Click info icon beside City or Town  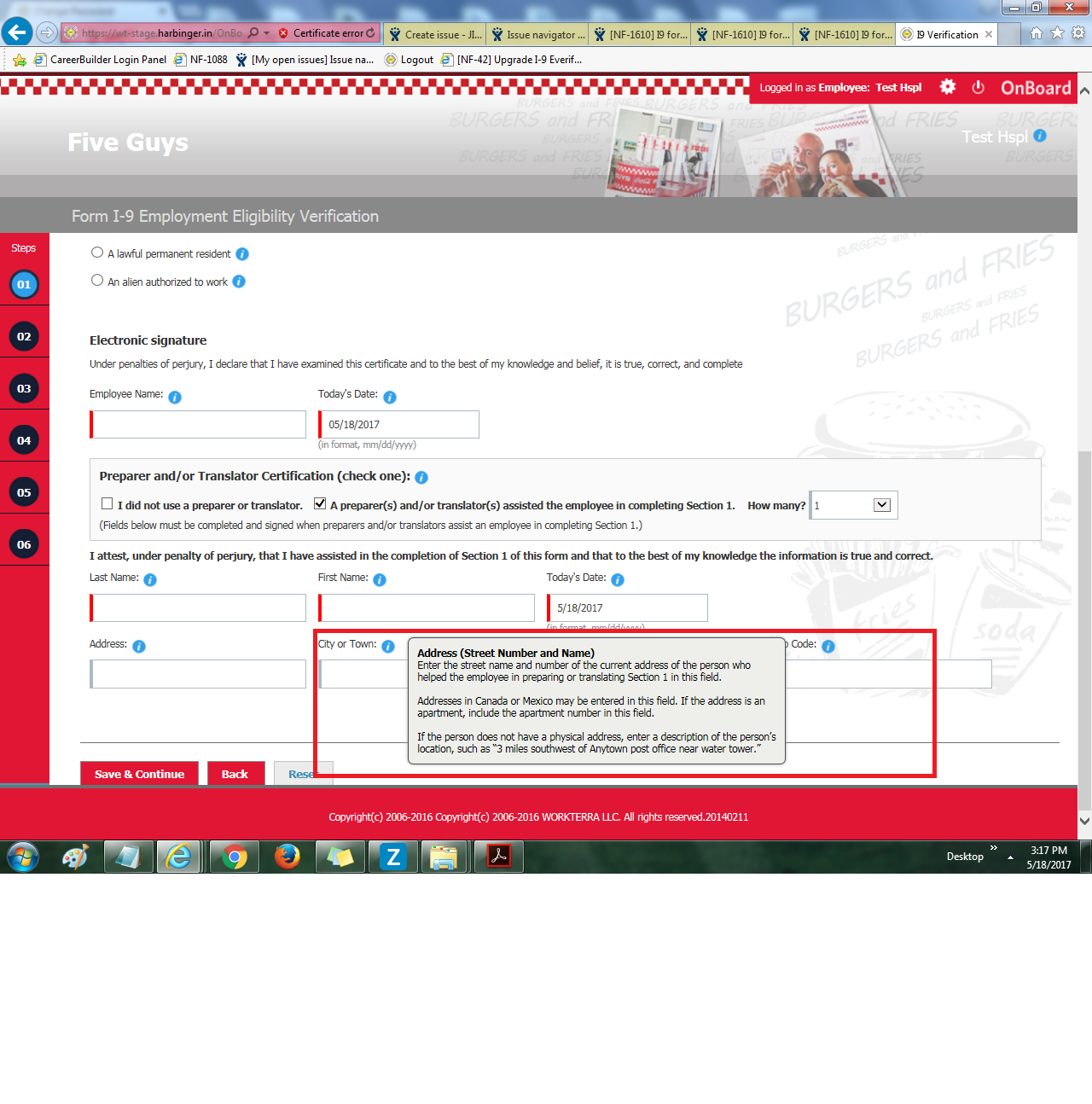(388, 647)
